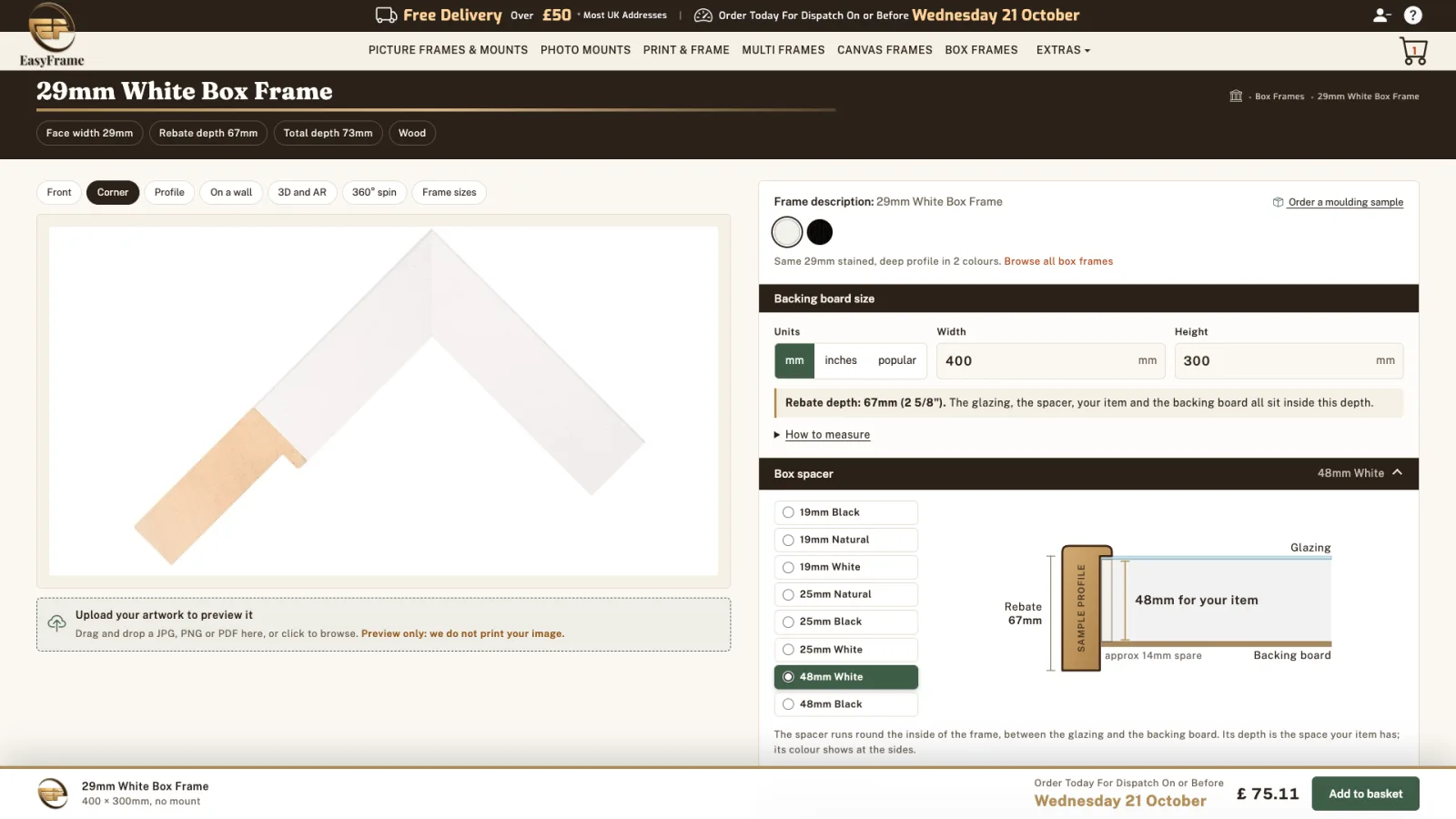The image size is (1456, 819).
Task: Expand the How to measure disclosure
Action: click(x=822, y=435)
